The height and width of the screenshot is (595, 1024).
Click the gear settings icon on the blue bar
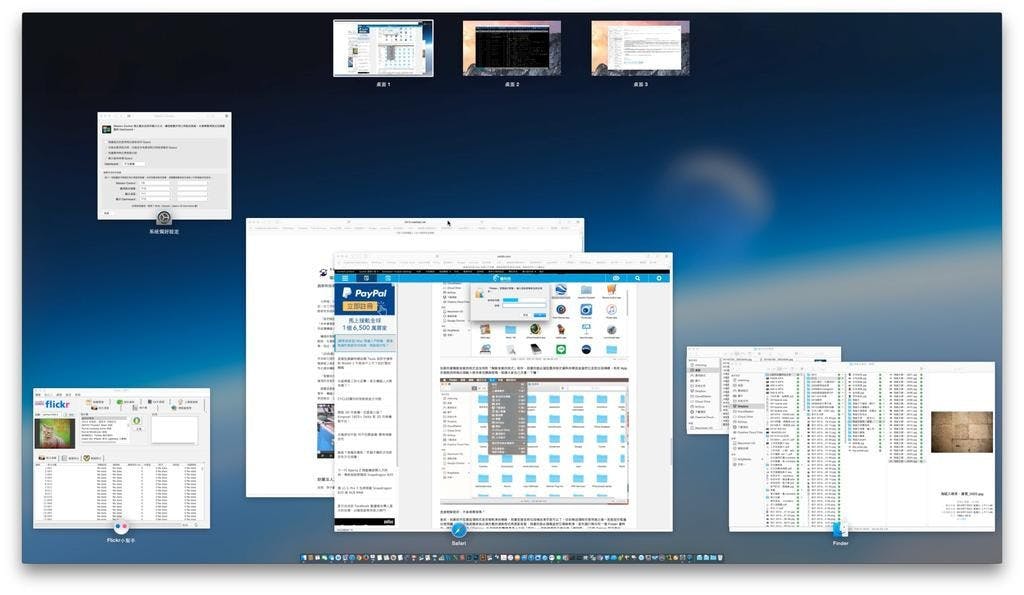click(x=659, y=278)
